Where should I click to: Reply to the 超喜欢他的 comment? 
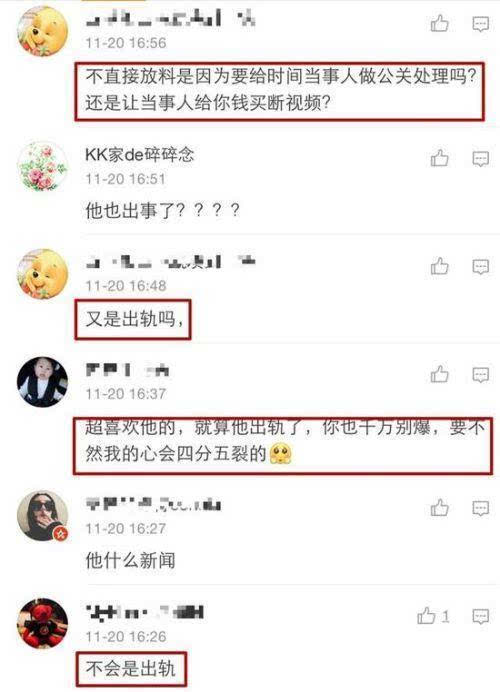click(x=480, y=375)
